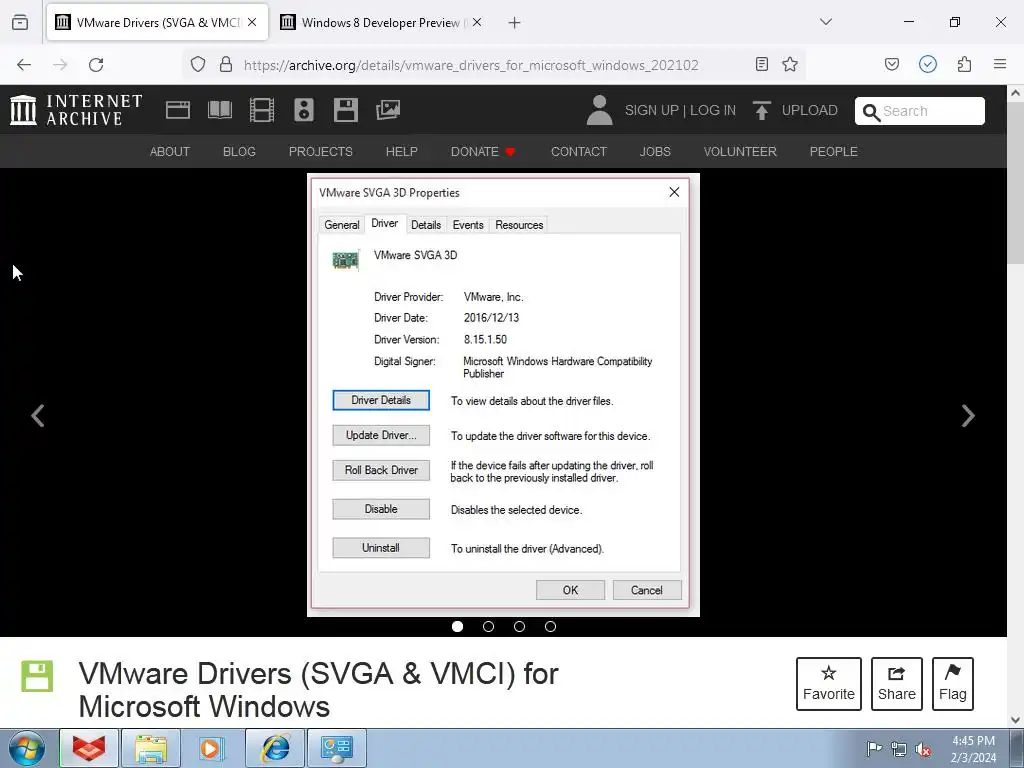Screen dimensions: 1024x768
Task: Open the VOLUNTEER menu link
Action: (740, 152)
